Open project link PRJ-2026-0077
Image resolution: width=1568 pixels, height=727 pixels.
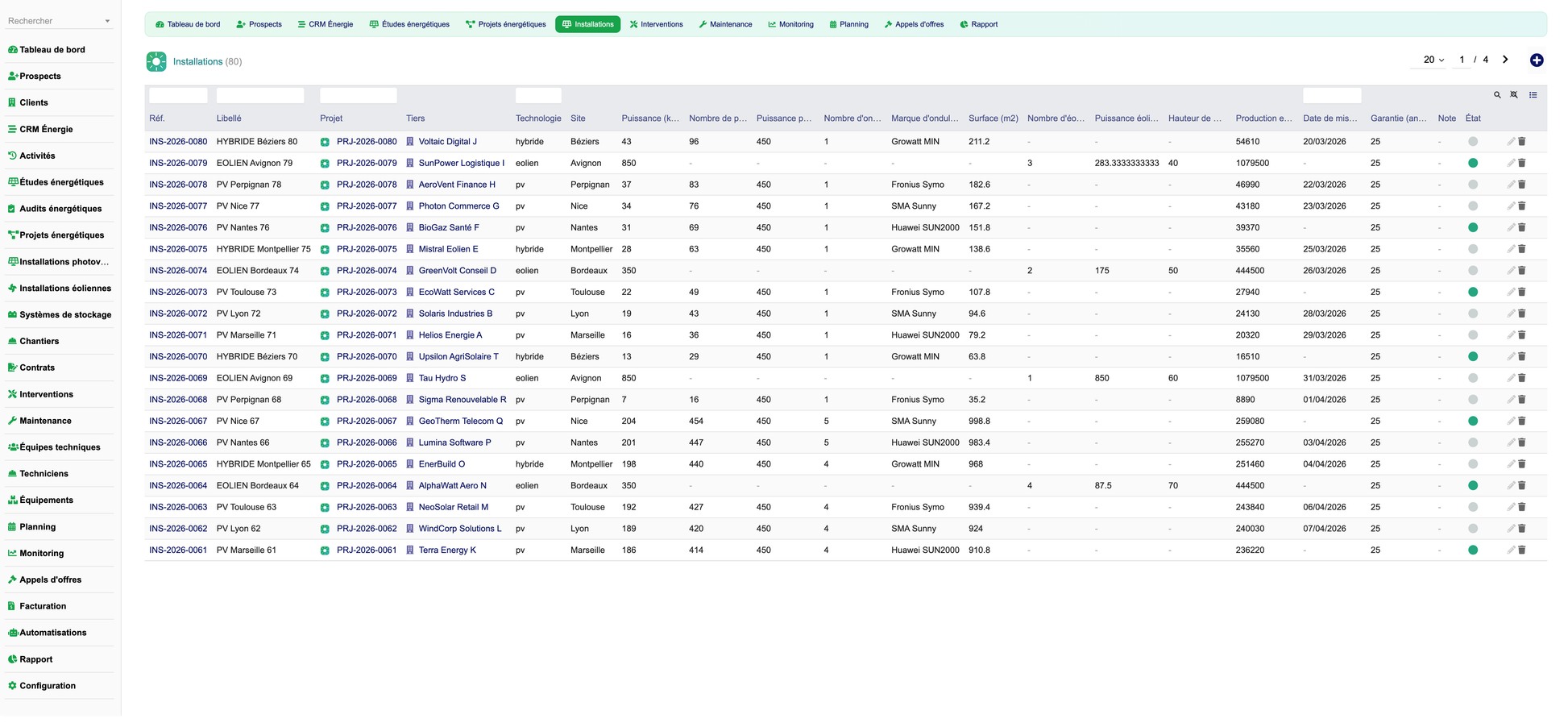(367, 206)
